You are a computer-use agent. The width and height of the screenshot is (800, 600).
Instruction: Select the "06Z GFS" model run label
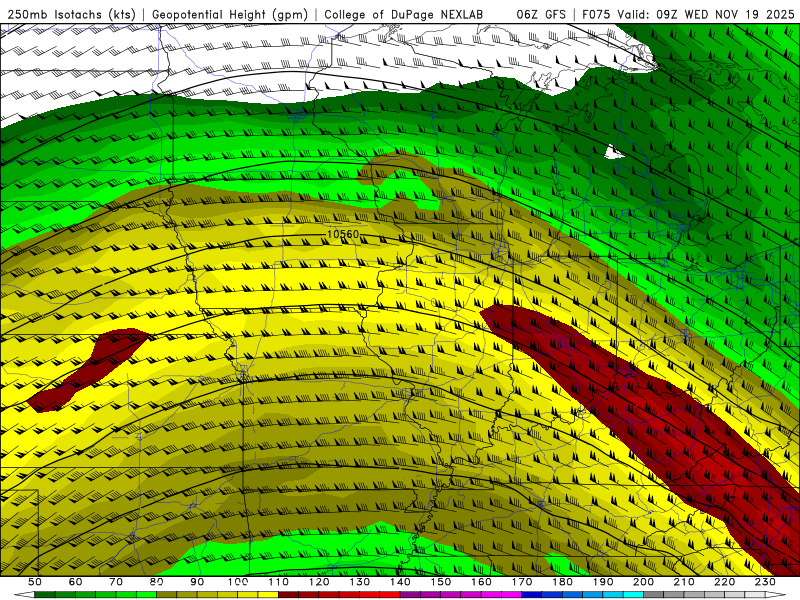click(541, 14)
